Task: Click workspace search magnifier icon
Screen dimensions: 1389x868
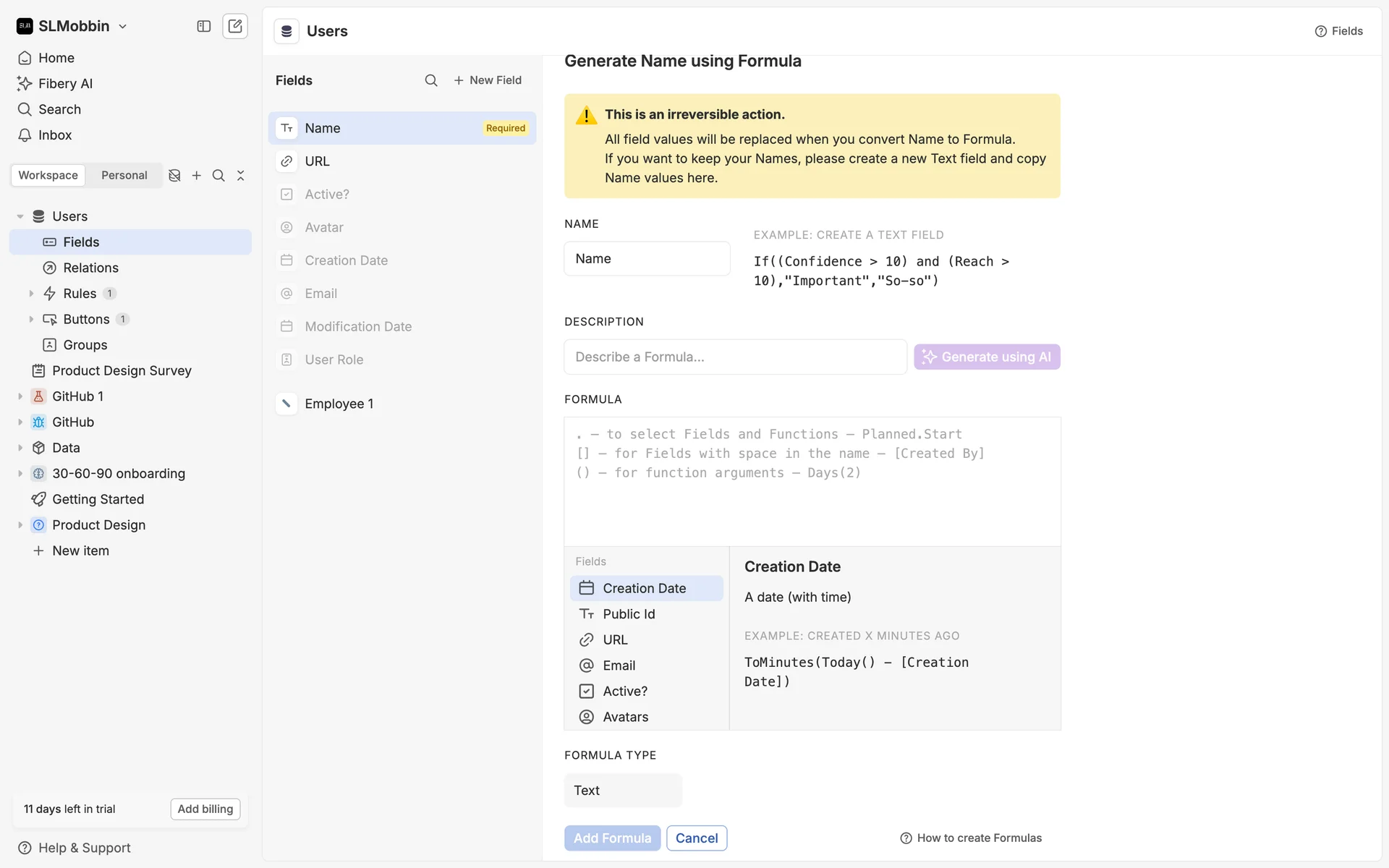Action: coord(218,176)
